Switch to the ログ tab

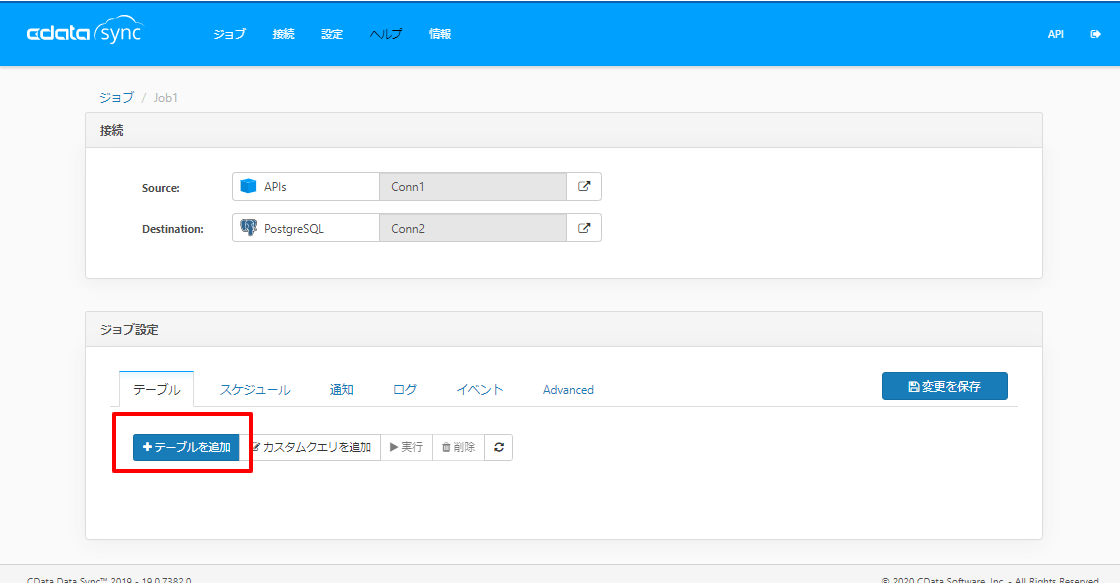tap(405, 389)
